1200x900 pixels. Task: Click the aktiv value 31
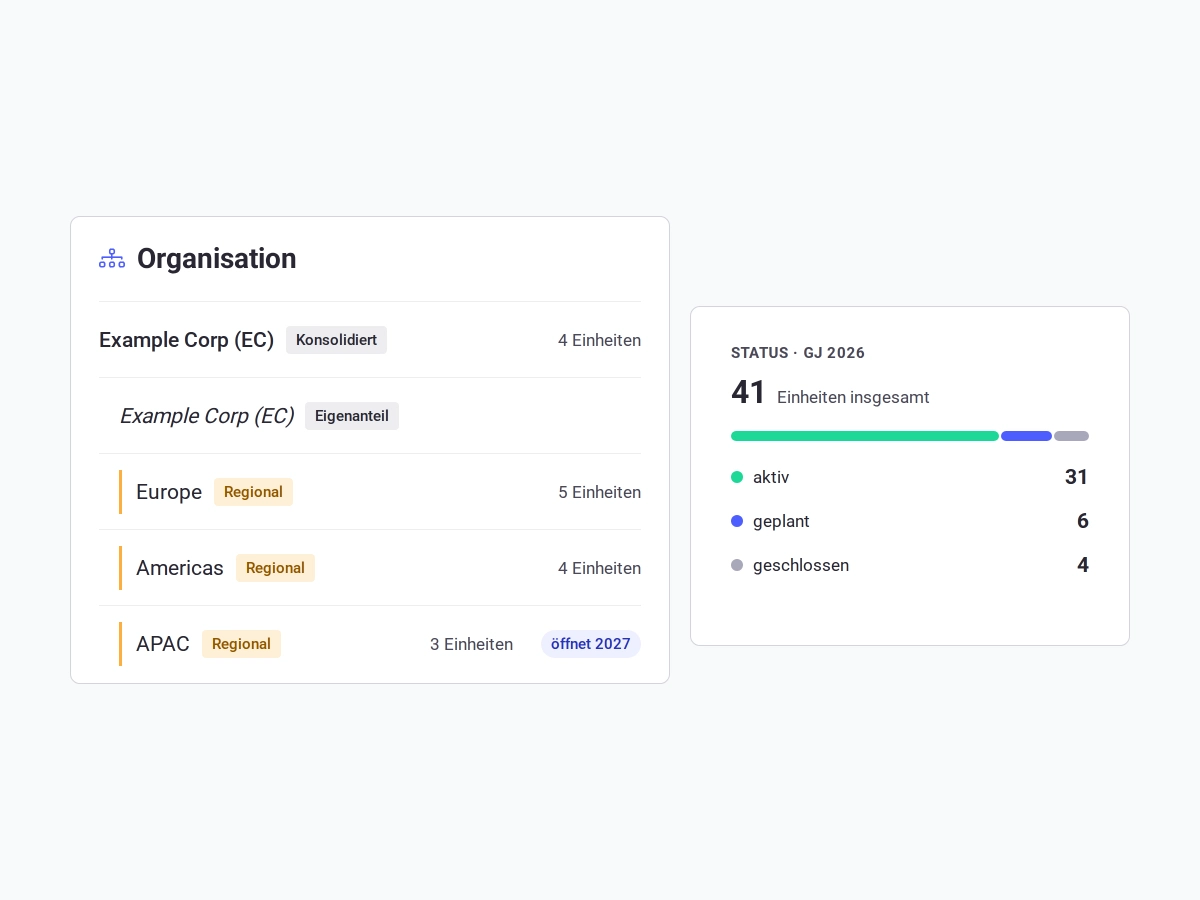tap(1077, 477)
